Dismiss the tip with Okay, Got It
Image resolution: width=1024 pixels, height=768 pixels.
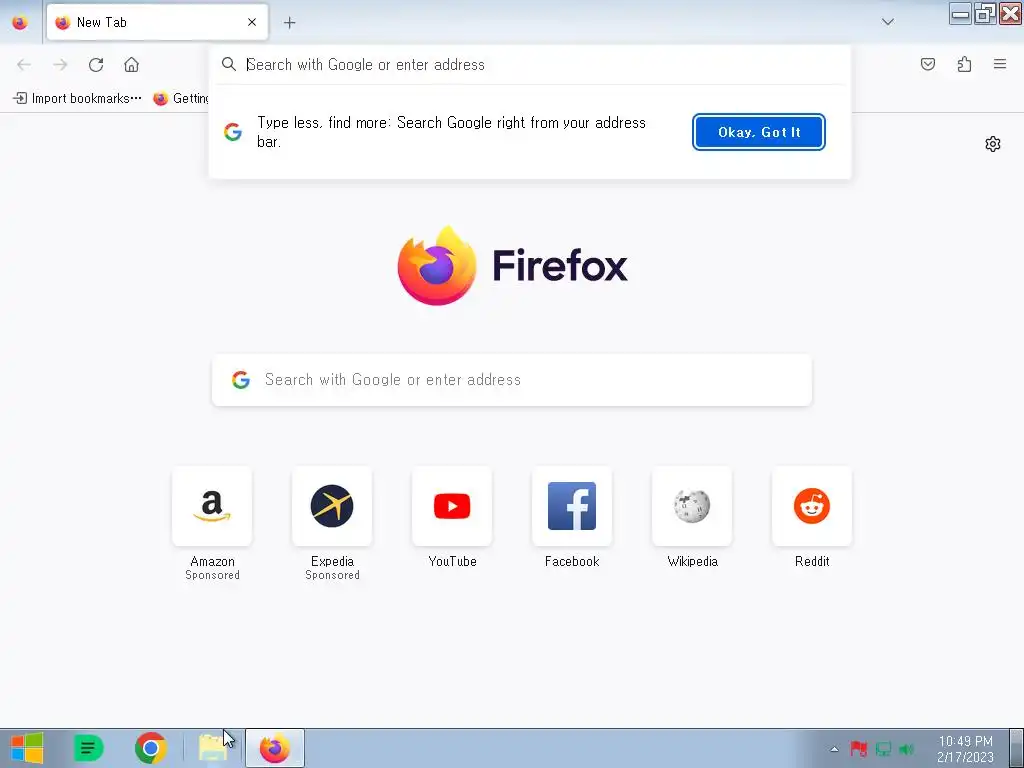[x=759, y=132]
